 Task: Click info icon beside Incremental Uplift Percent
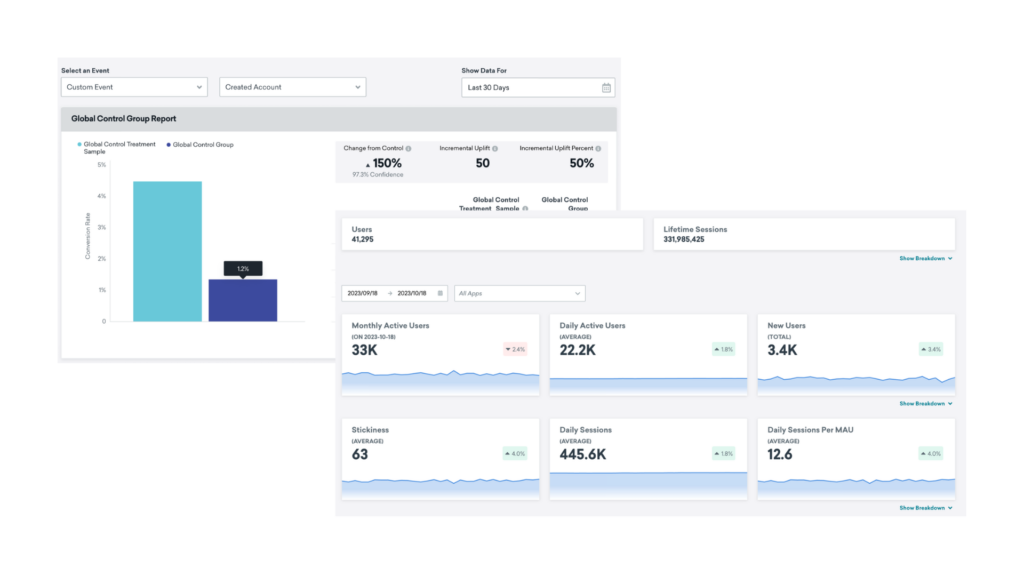(x=598, y=149)
